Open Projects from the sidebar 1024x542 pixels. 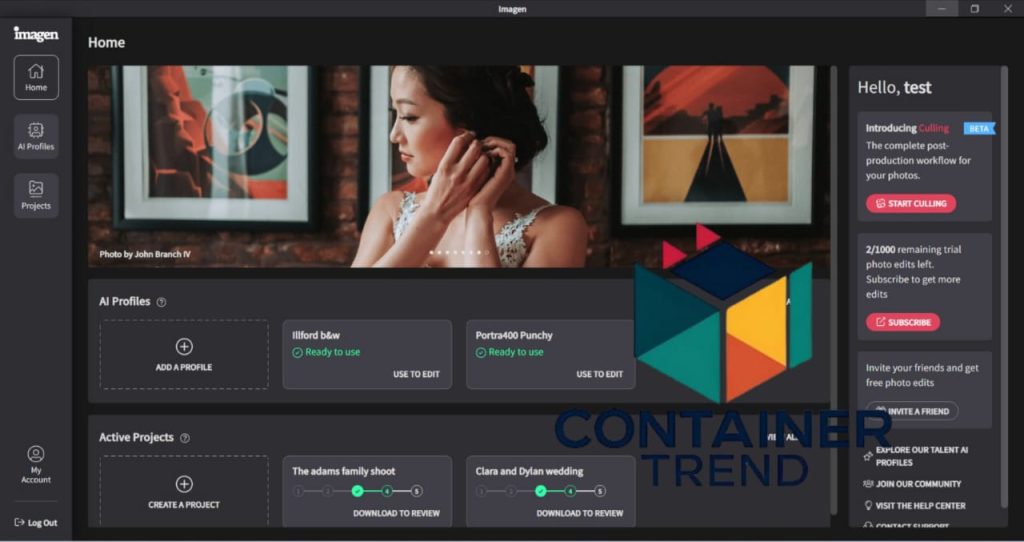point(36,195)
